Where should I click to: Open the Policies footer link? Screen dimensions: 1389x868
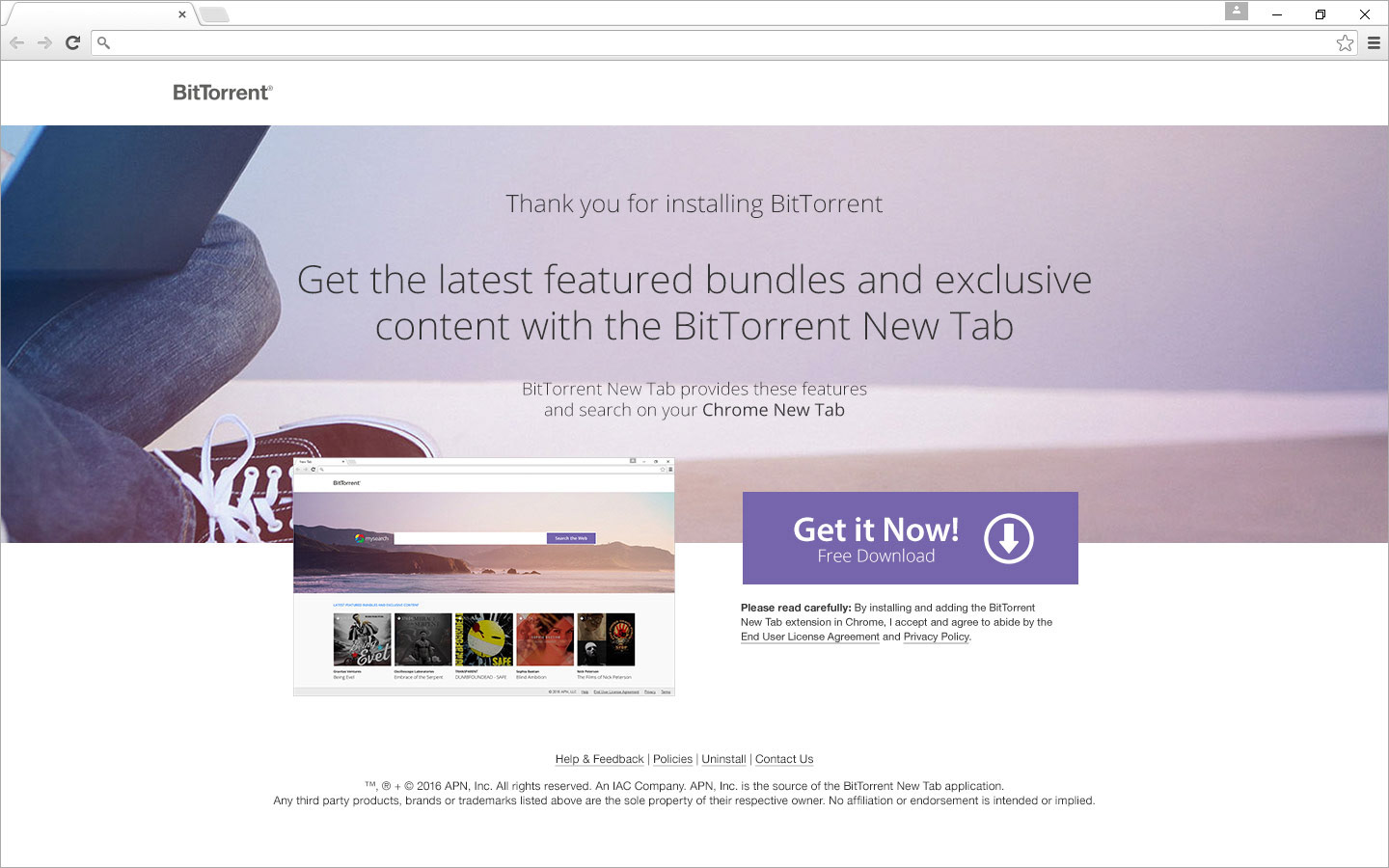click(x=672, y=759)
